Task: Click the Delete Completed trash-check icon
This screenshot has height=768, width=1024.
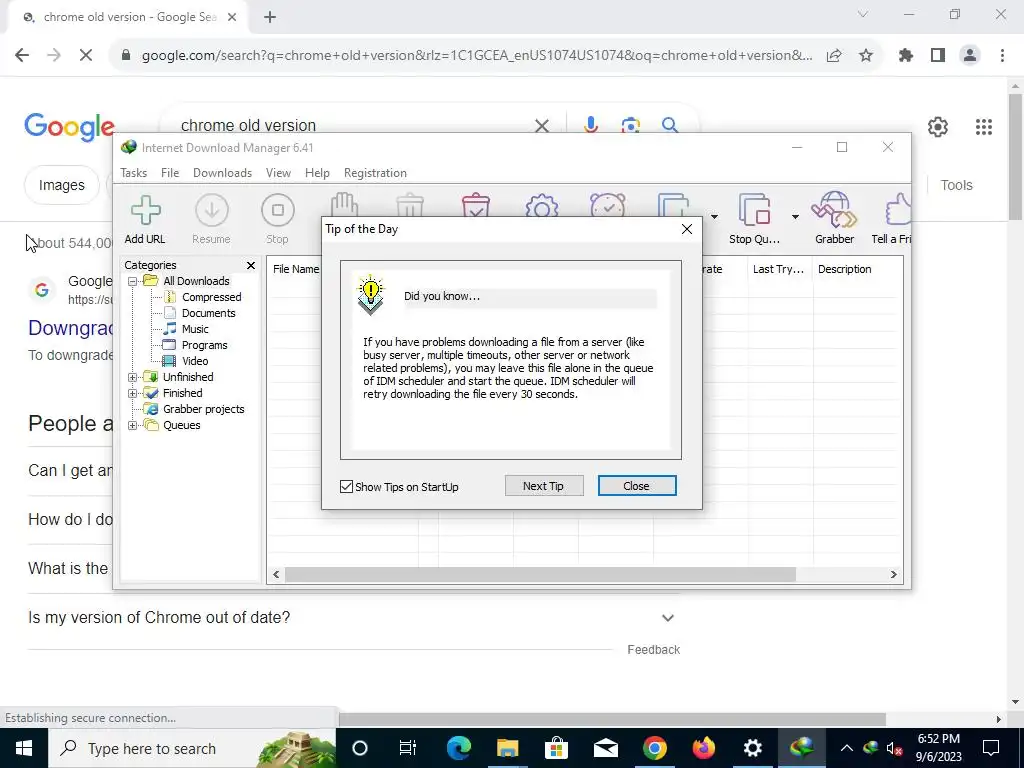Action: 476,205
